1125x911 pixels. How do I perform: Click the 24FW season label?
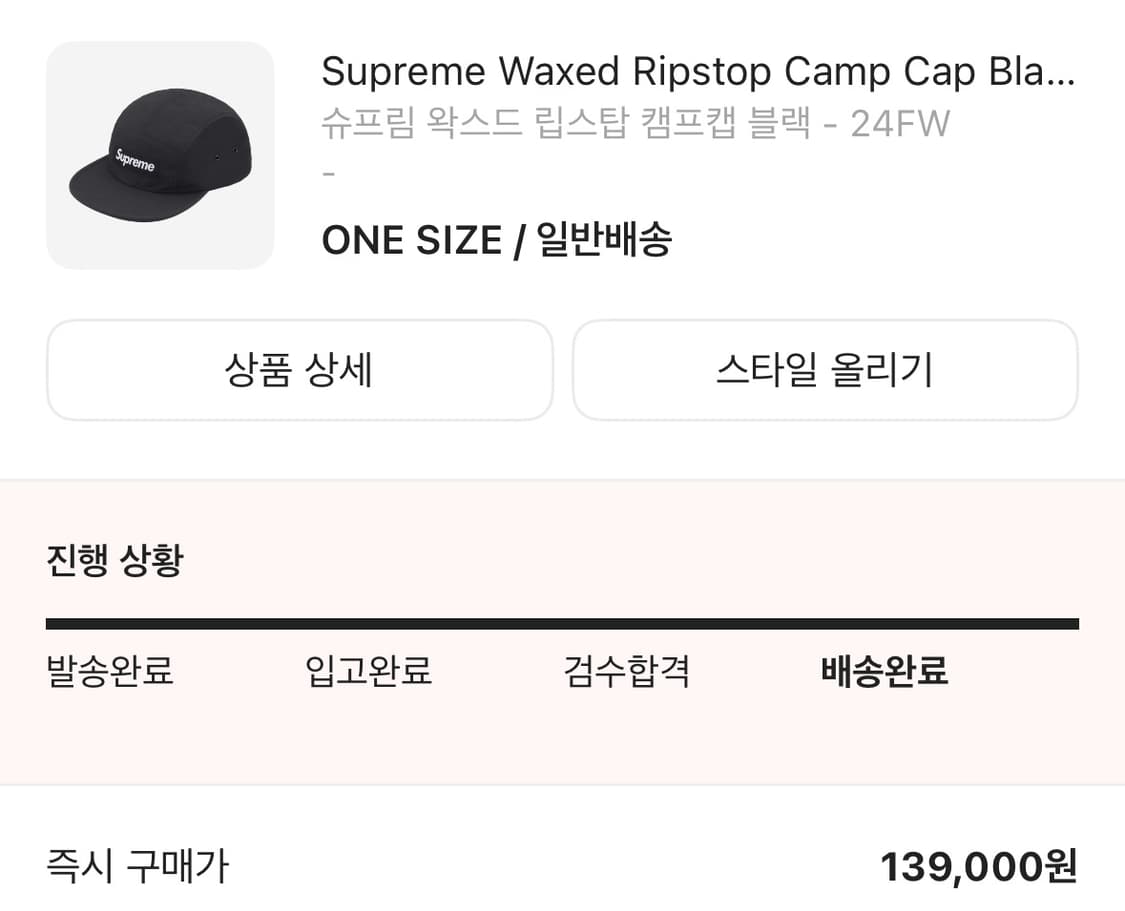tap(899, 124)
